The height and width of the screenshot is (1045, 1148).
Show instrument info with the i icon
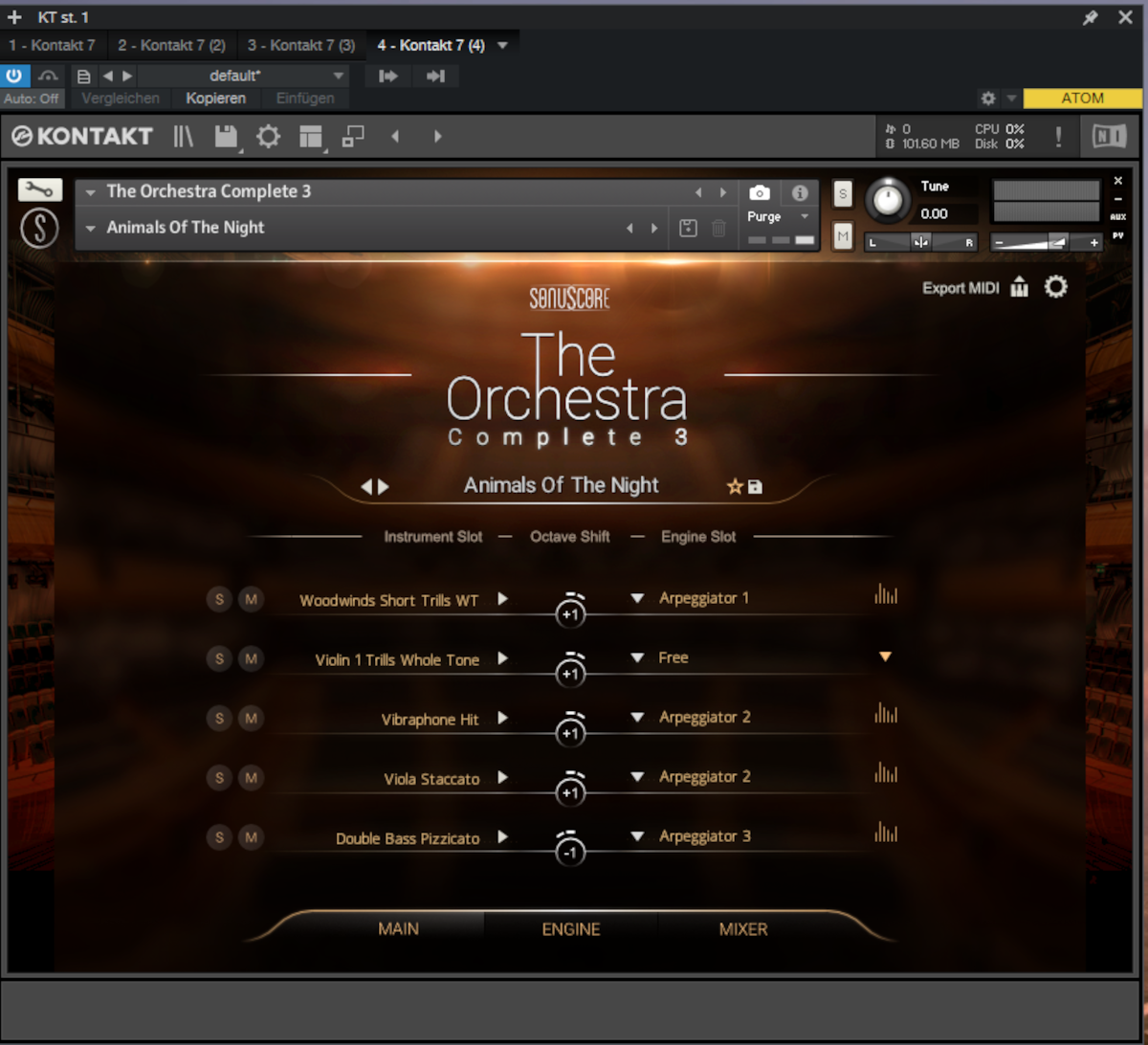801,193
